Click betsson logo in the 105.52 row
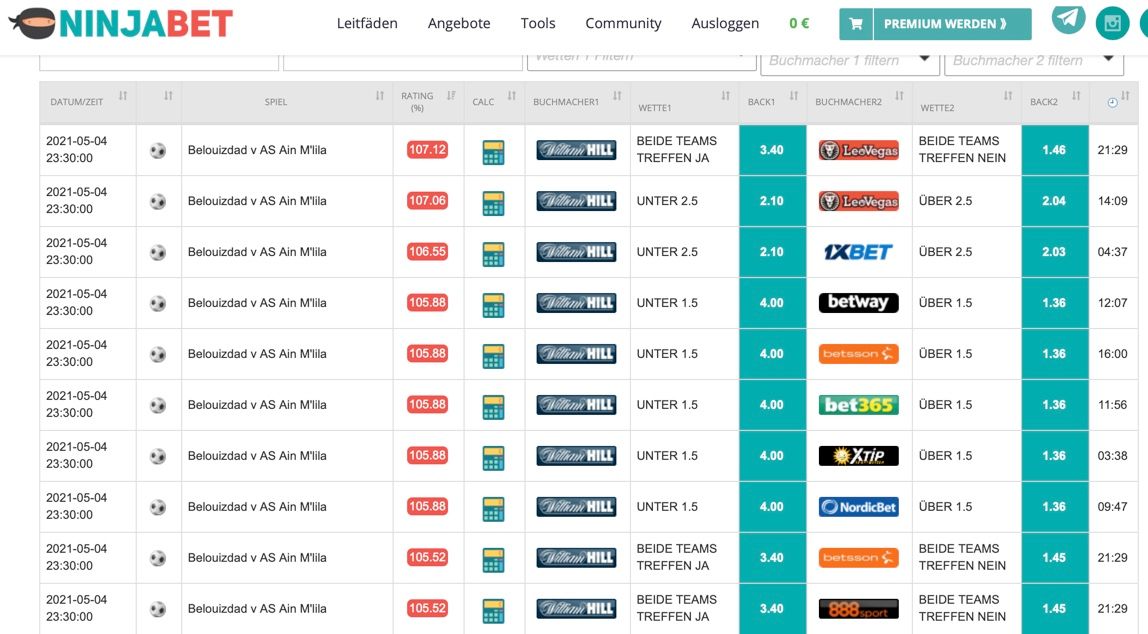 pyautogui.click(x=859, y=557)
